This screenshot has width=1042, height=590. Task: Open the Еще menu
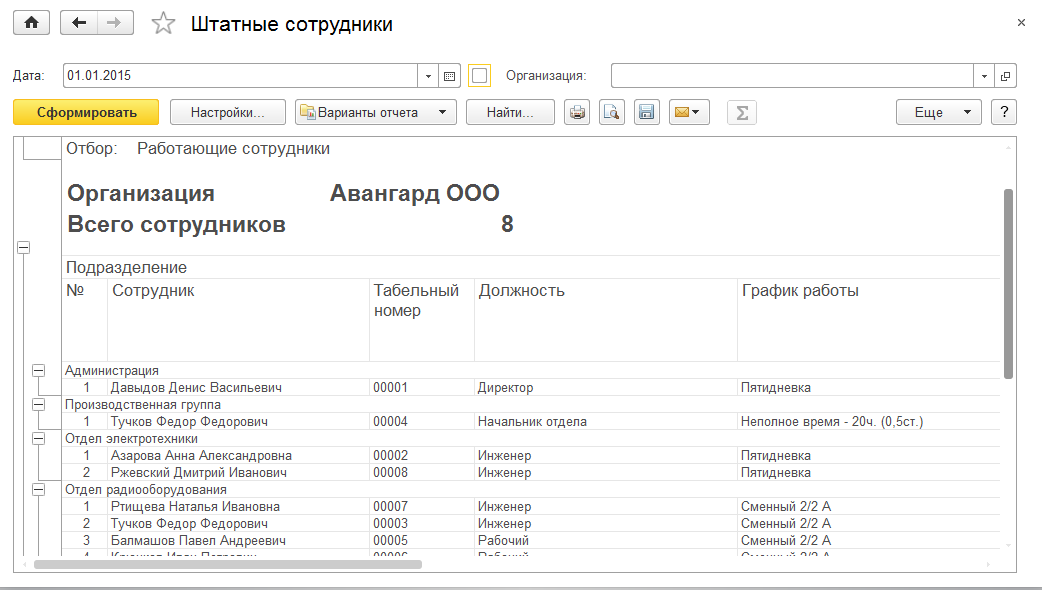click(x=938, y=112)
